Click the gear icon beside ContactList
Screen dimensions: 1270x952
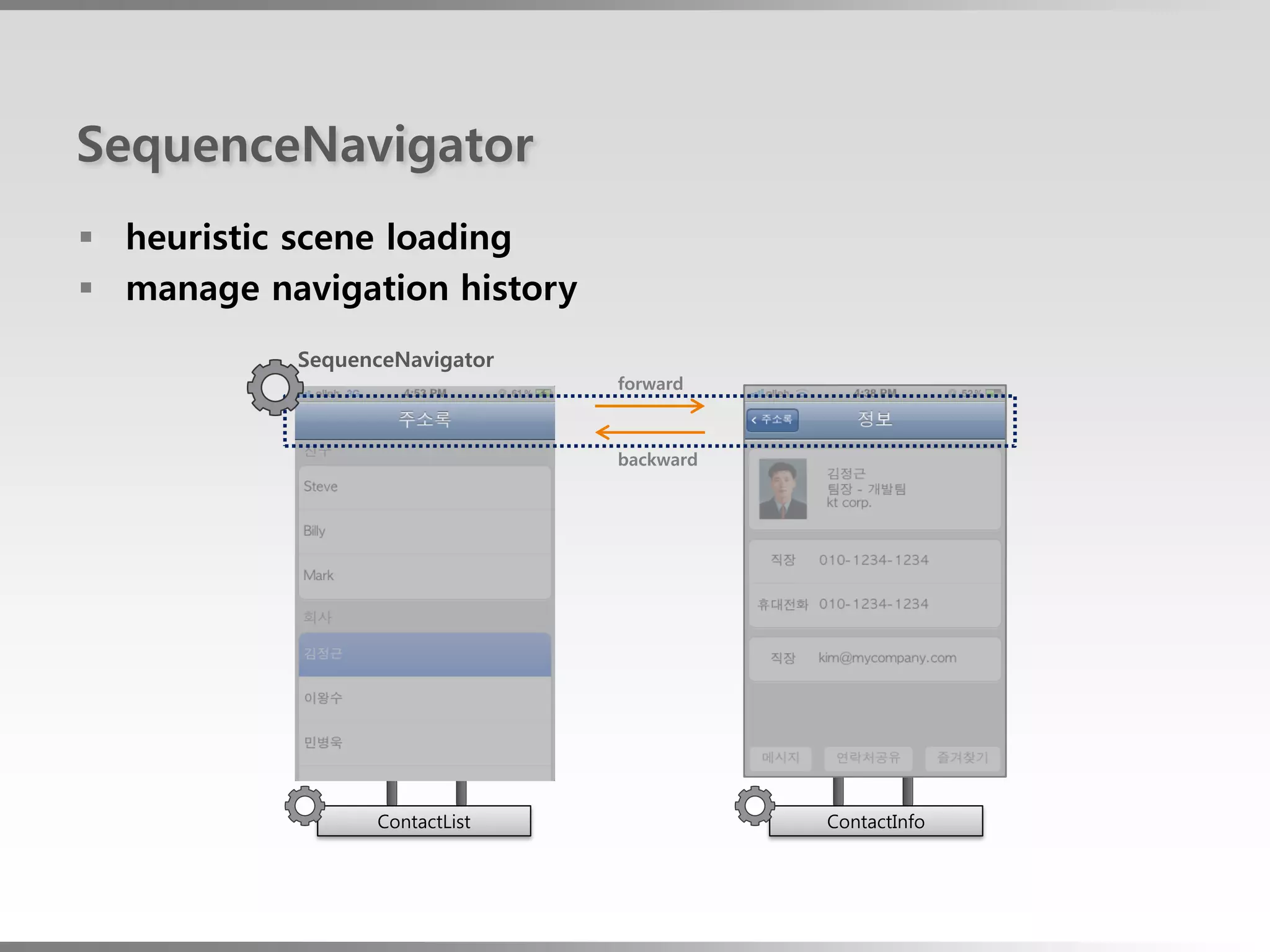coord(304,806)
